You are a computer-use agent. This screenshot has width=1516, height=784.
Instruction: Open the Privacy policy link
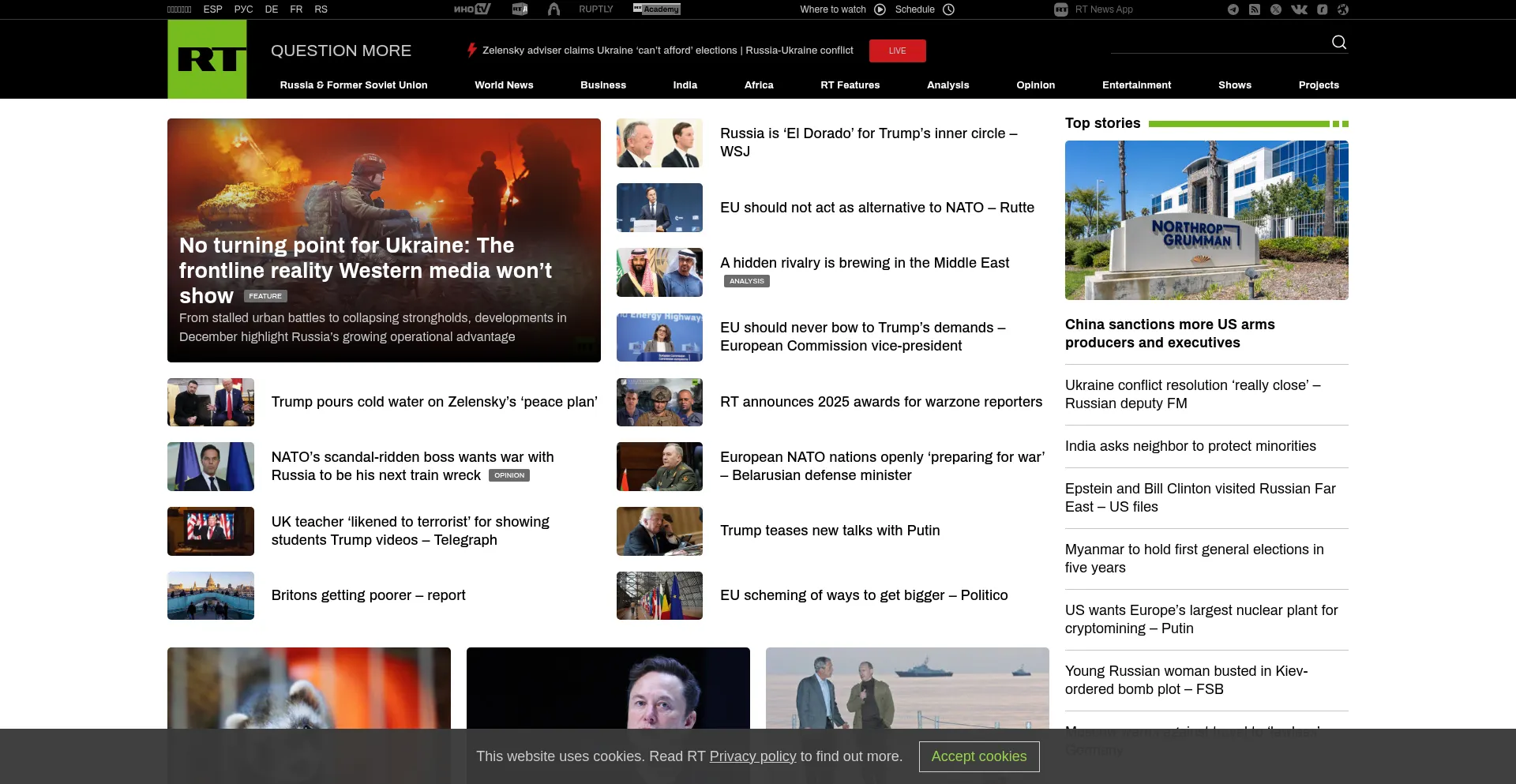(752, 756)
